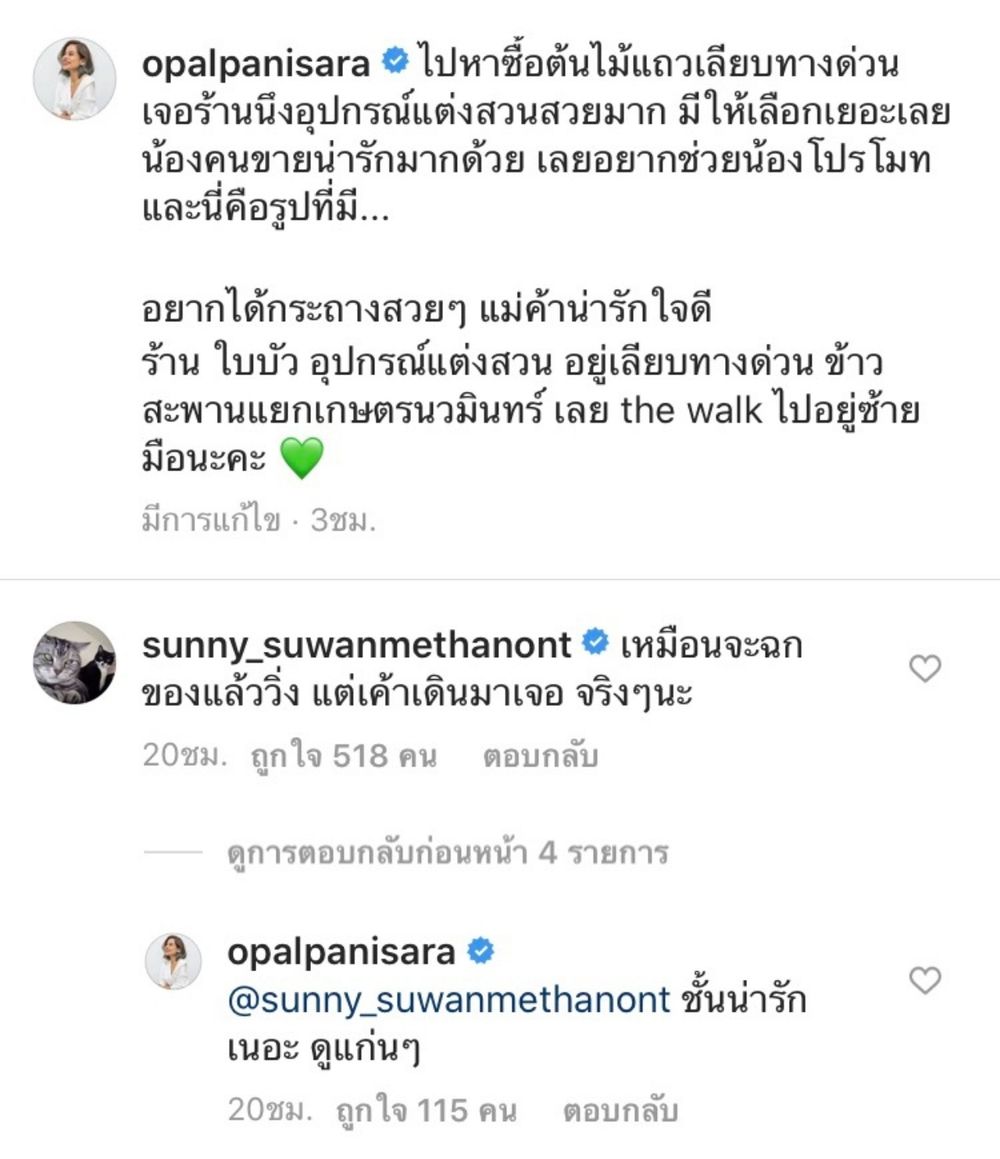Click the green heart emoji in caption
This screenshot has width=1000, height=1159.
[302, 458]
